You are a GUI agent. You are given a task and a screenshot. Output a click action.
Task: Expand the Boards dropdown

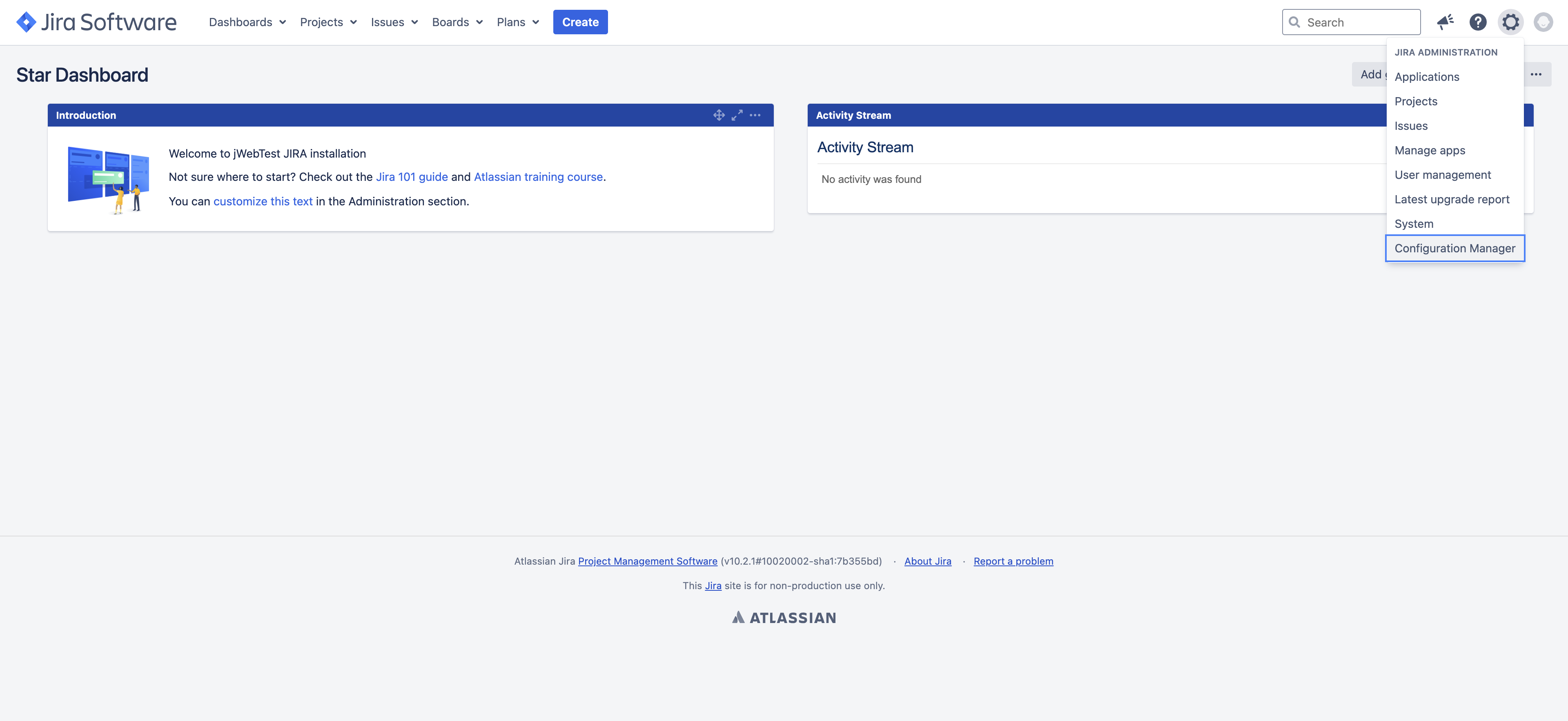tap(457, 22)
